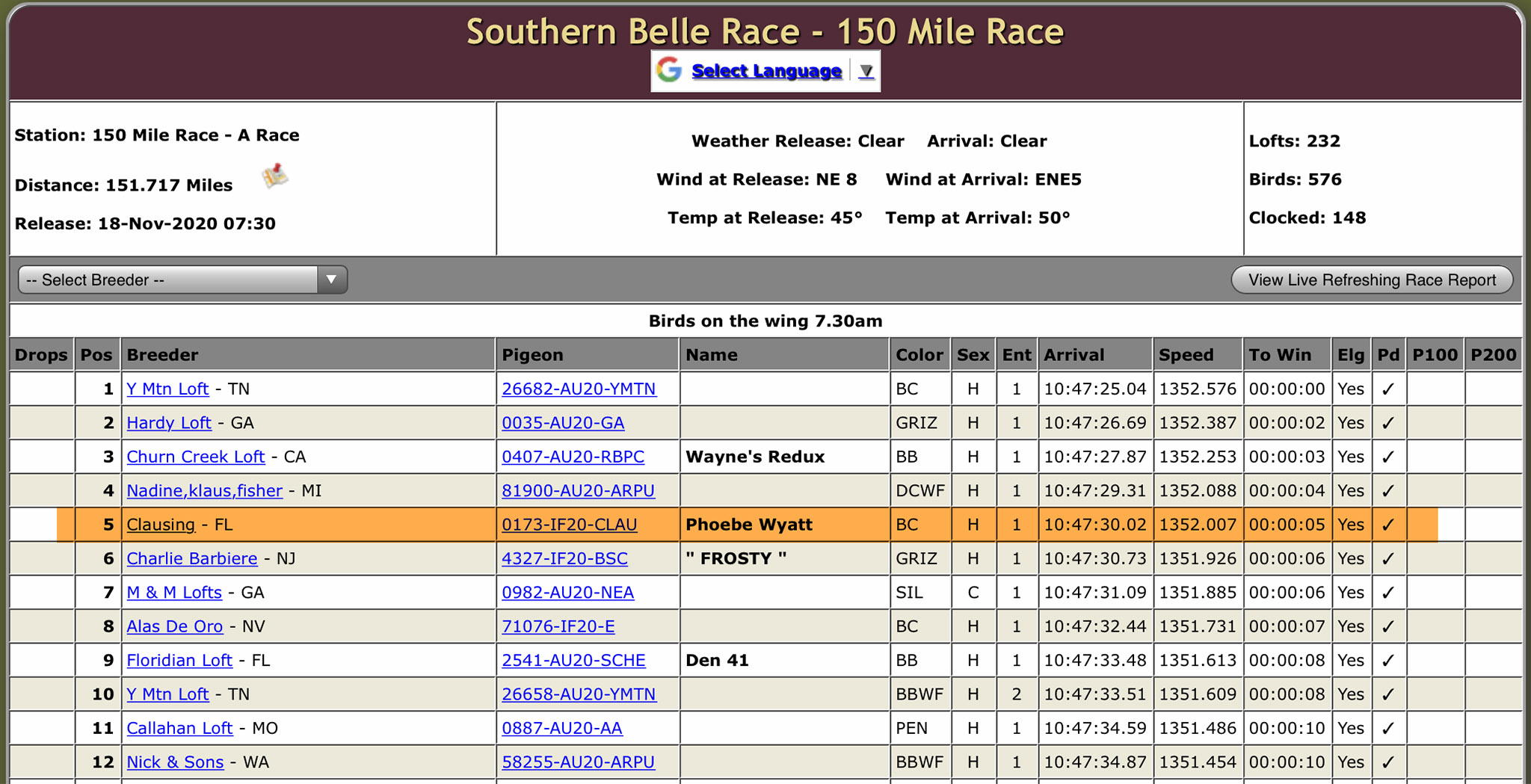
Task: Click the map pin icon beside Distance
Action: click(274, 177)
